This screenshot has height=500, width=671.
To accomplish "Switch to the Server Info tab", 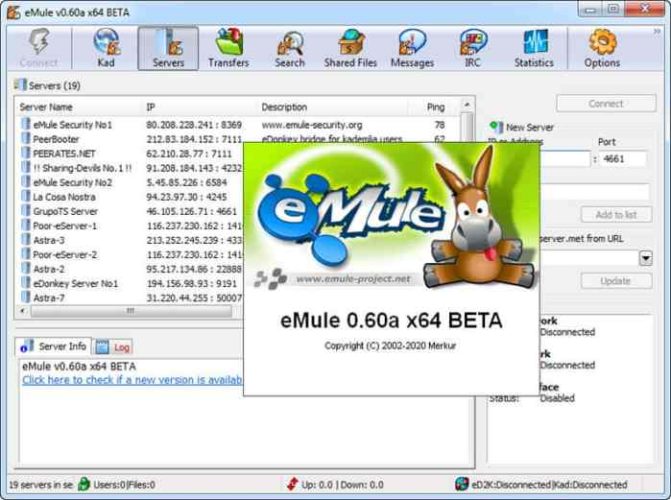I will 53,346.
